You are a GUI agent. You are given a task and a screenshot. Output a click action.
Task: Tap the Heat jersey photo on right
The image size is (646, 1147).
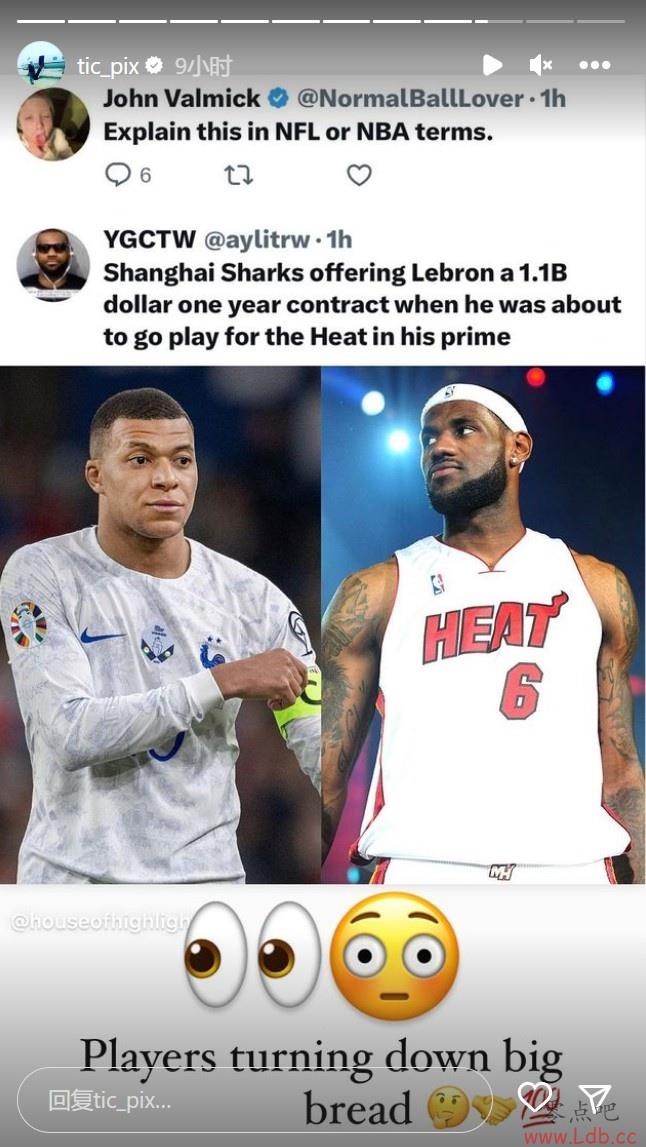coord(483,624)
